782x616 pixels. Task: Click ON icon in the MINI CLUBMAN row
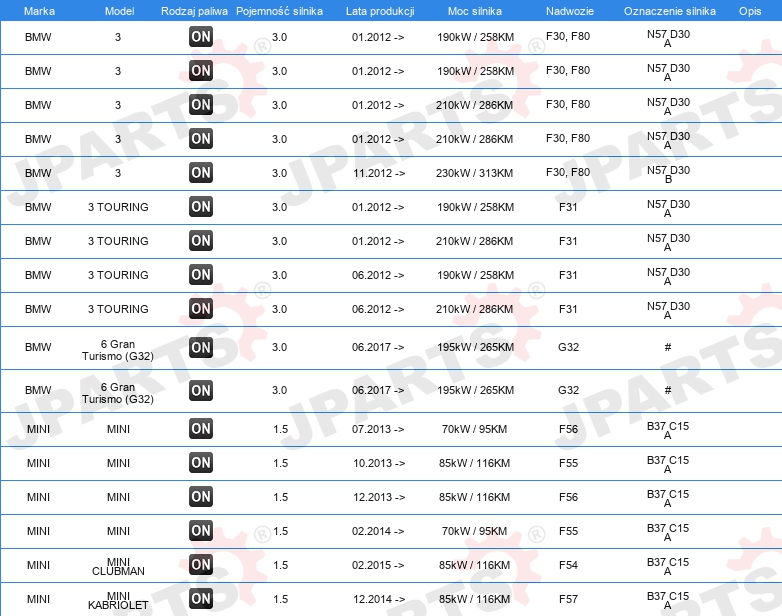(201, 564)
